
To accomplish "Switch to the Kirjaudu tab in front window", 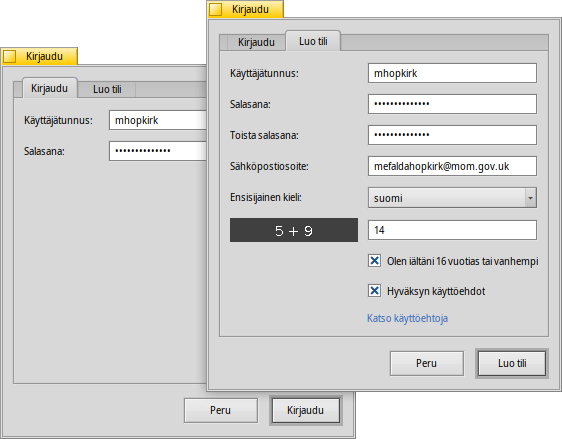I will coord(256,42).
